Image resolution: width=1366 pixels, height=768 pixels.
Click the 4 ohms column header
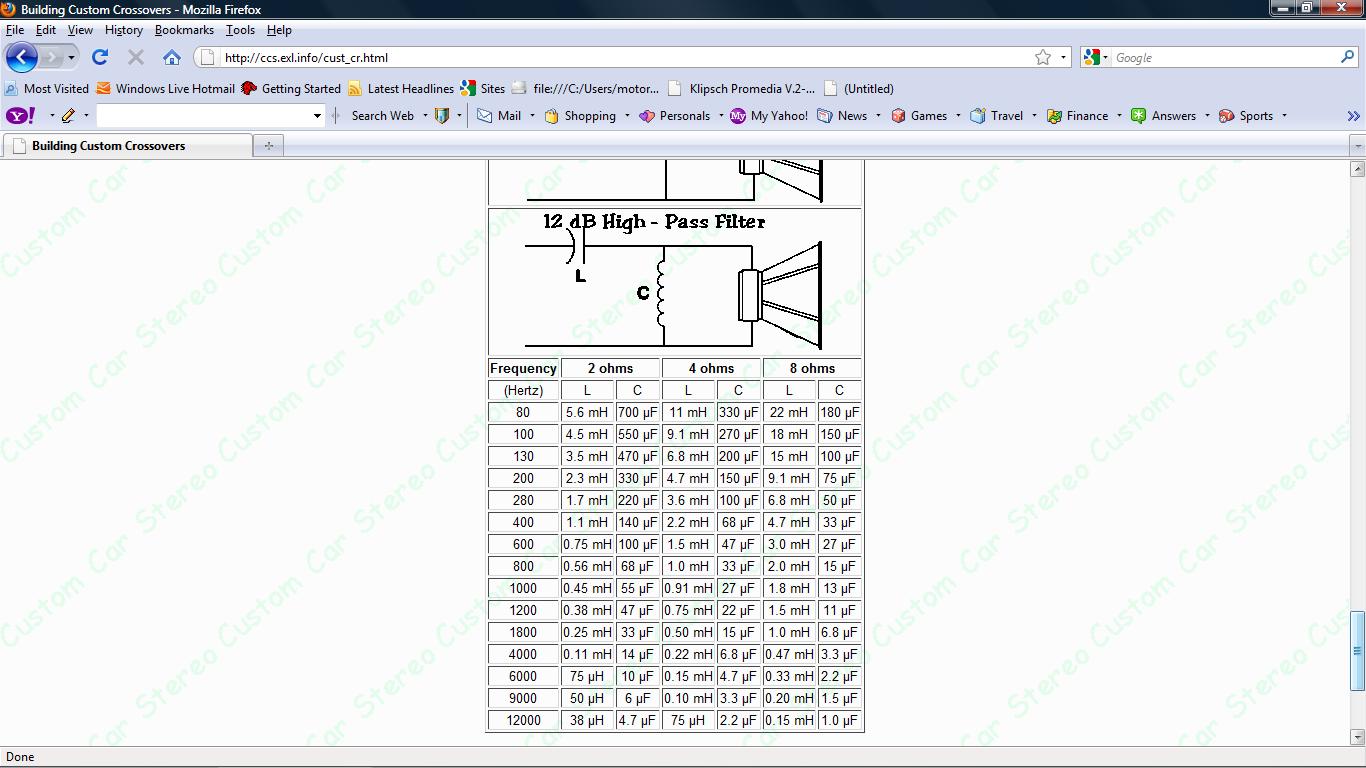pyautogui.click(x=711, y=368)
